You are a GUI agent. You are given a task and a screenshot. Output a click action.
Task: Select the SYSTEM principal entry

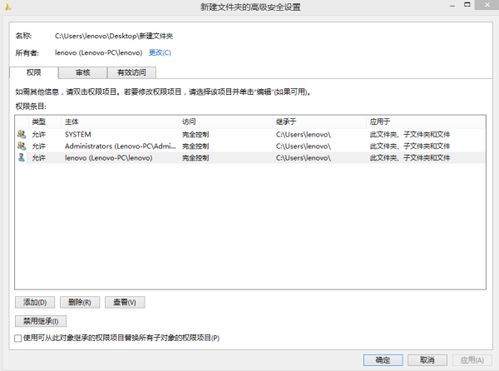[78, 134]
